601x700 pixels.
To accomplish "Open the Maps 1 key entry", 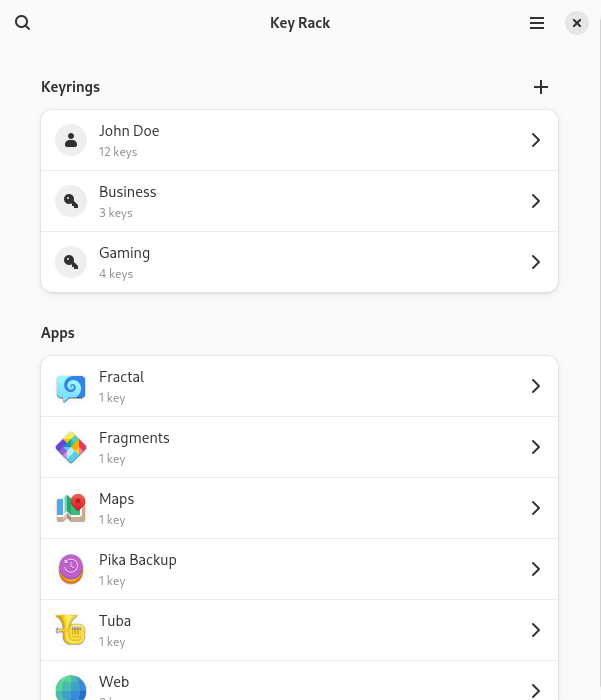I will pyautogui.click(x=299, y=508).
